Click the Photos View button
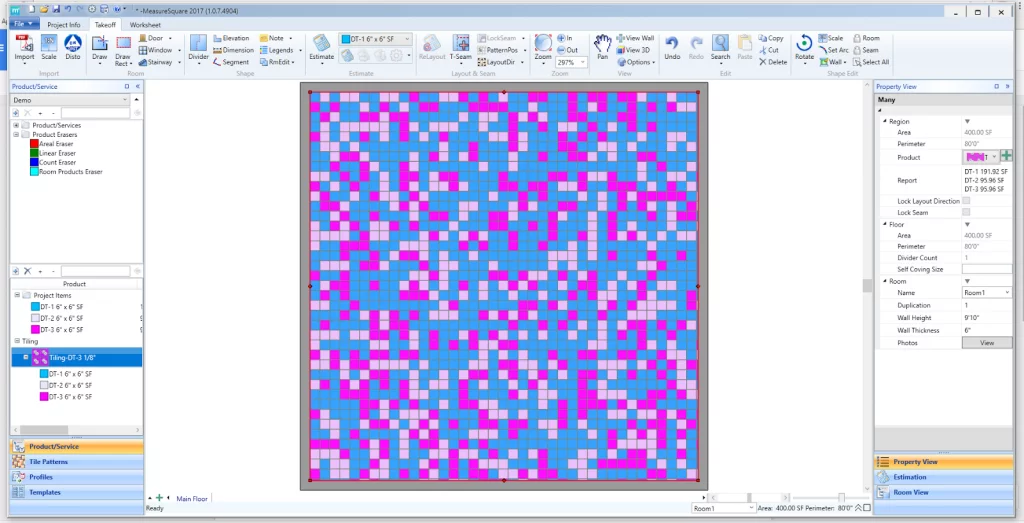Image resolution: width=1024 pixels, height=523 pixels. pos(986,343)
